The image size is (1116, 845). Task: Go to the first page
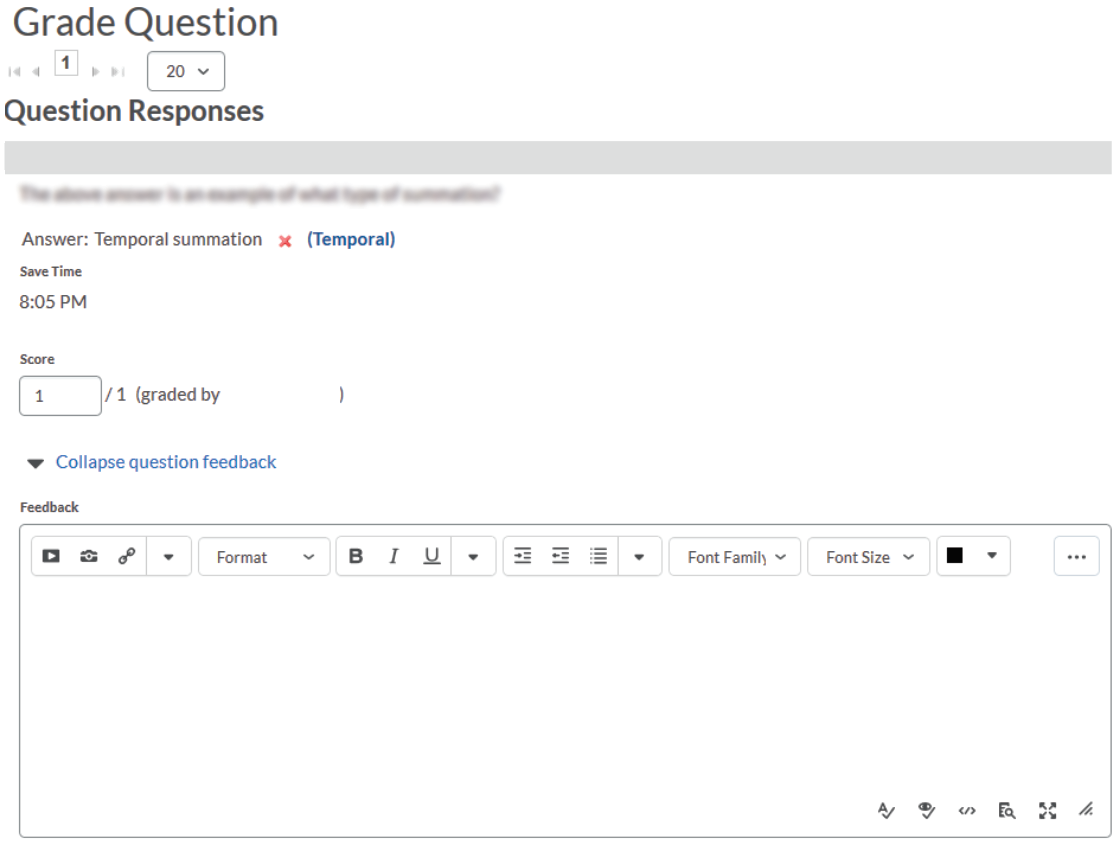point(14,71)
